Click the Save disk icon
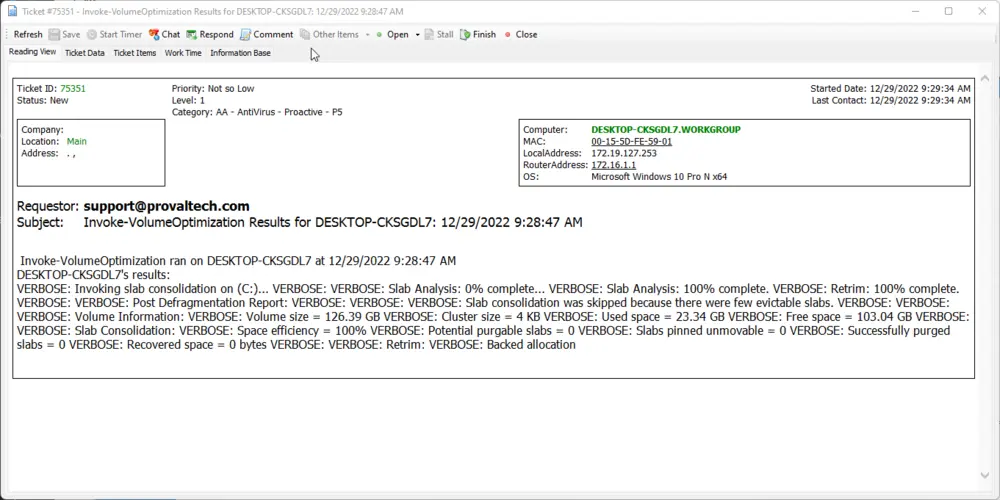The image size is (1000, 500). 54,34
